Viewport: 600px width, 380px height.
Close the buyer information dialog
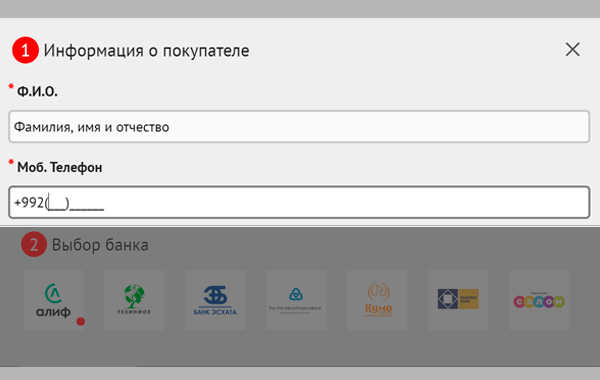click(x=572, y=49)
